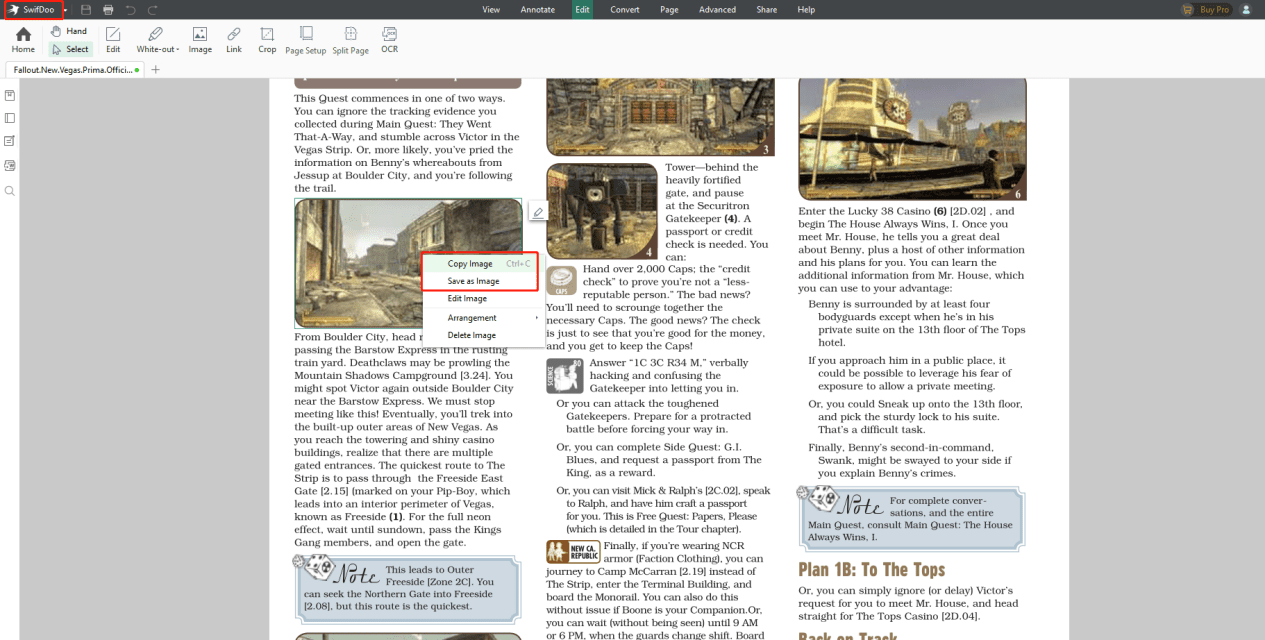Click the pencil edit icon beside image
Screen dimensions: 1265x640
pyautogui.click(x=538, y=212)
